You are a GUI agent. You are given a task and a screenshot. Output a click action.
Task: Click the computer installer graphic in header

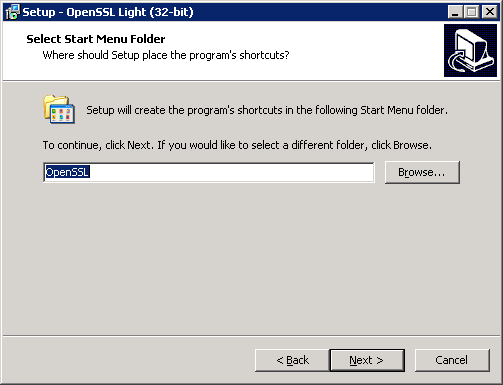coord(470,50)
